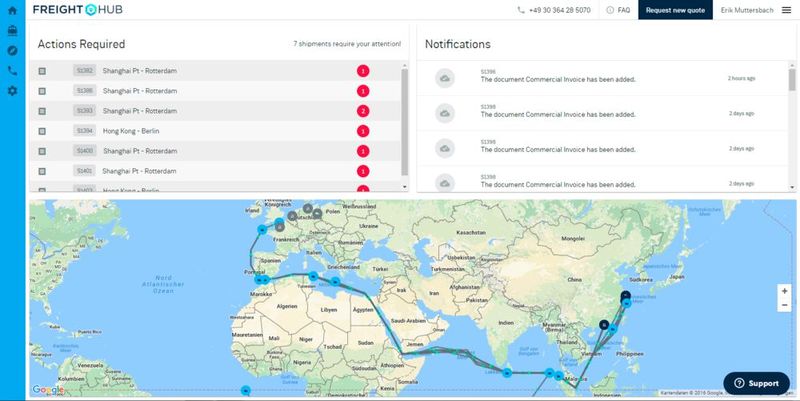Tick the checkbox for Hong Kong - Berlin S1394
The height and width of the screenshot is (401, 800).
(x=42, y=132)
